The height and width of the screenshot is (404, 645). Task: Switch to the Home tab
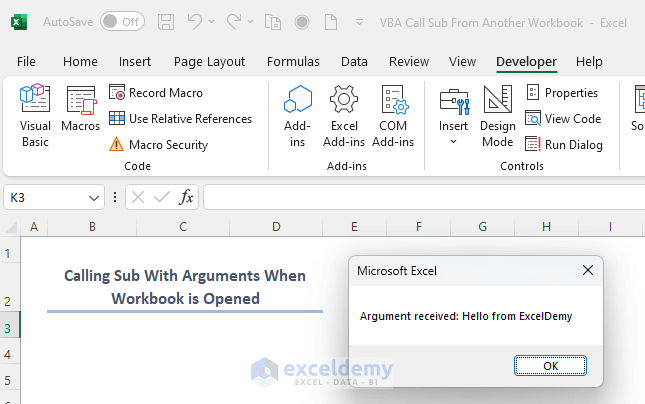(80, 62)
